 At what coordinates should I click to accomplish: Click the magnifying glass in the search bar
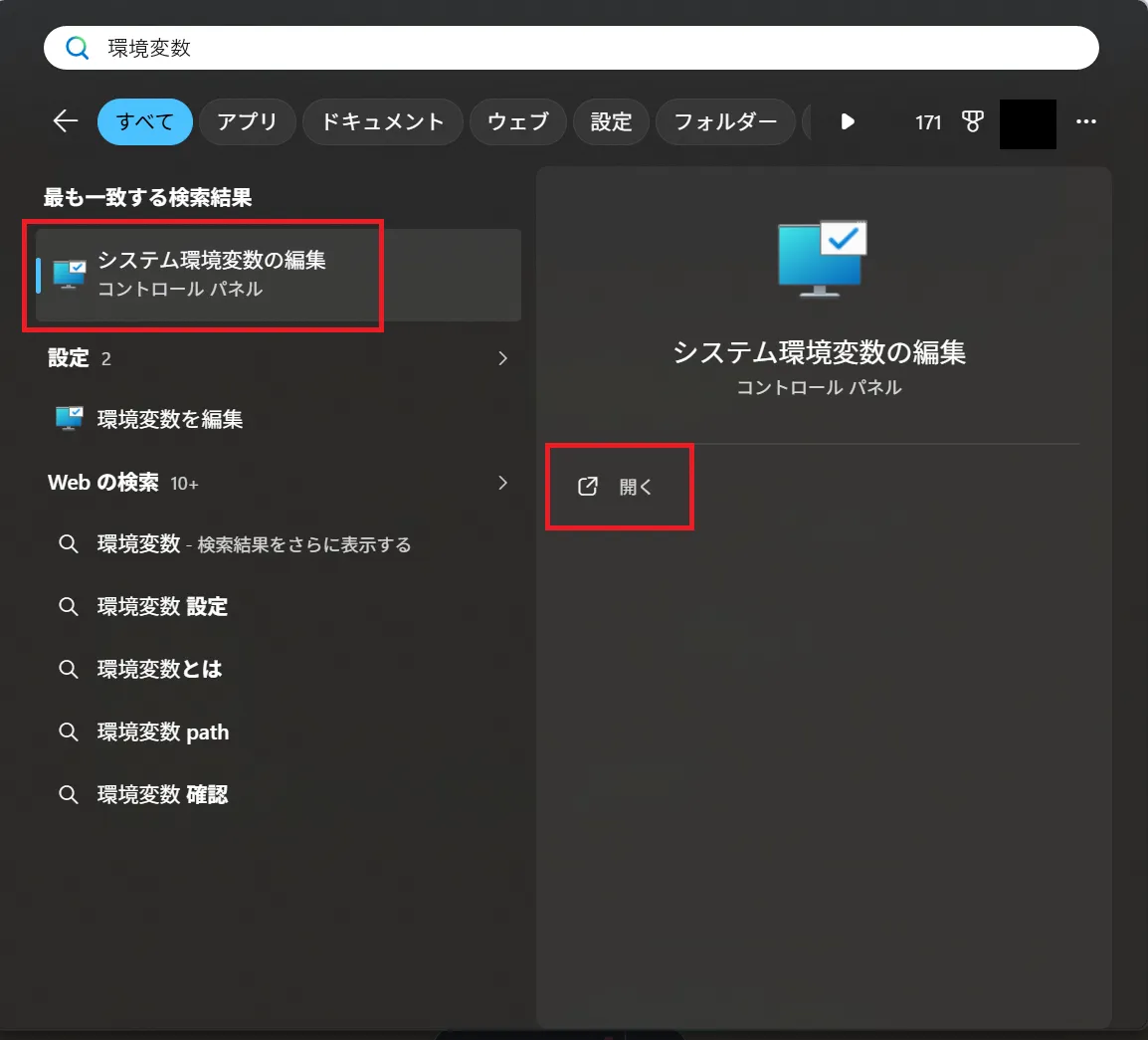(78, 47)
